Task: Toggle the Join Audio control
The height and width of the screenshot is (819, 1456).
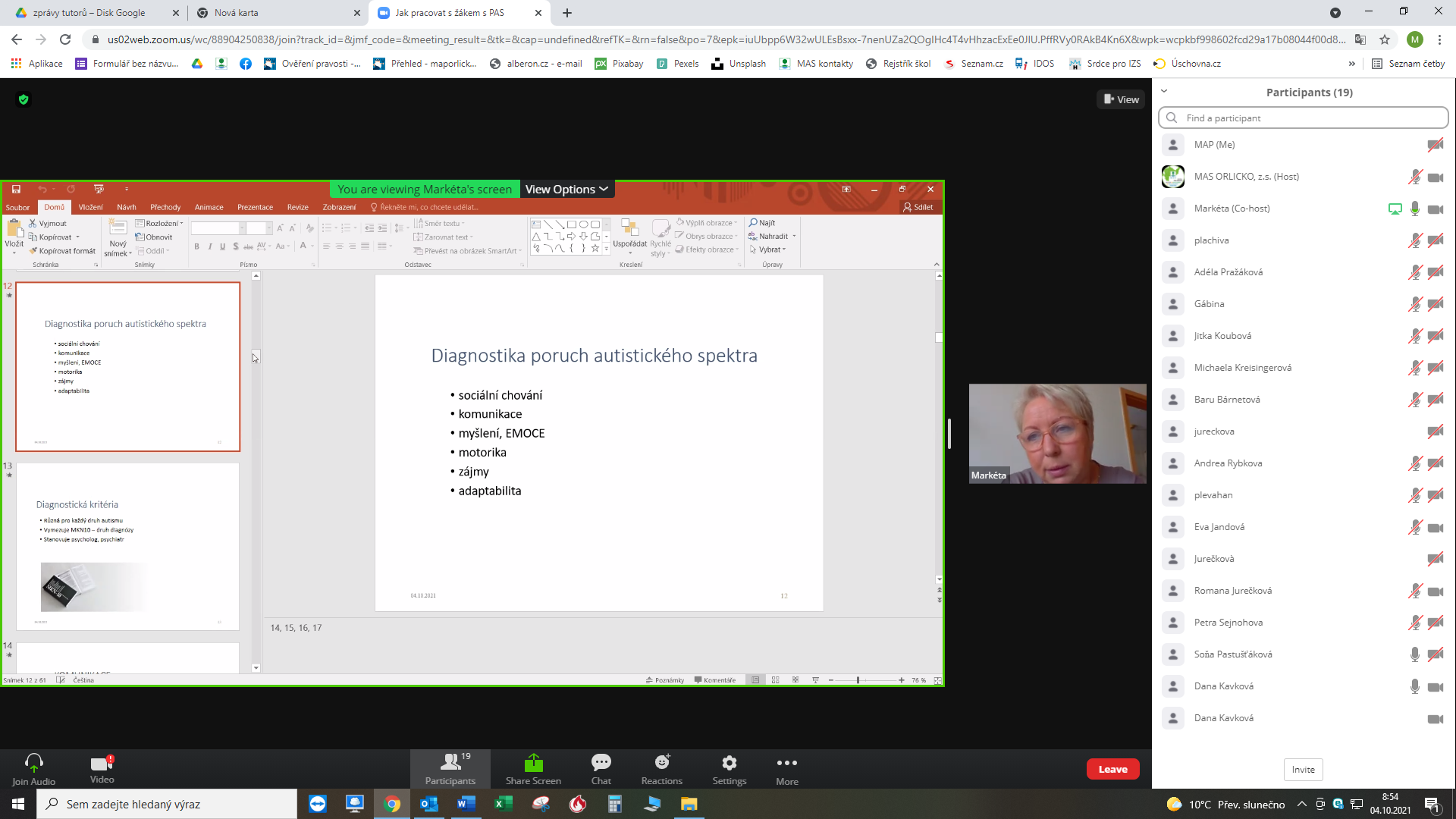Action: [33, 768]
